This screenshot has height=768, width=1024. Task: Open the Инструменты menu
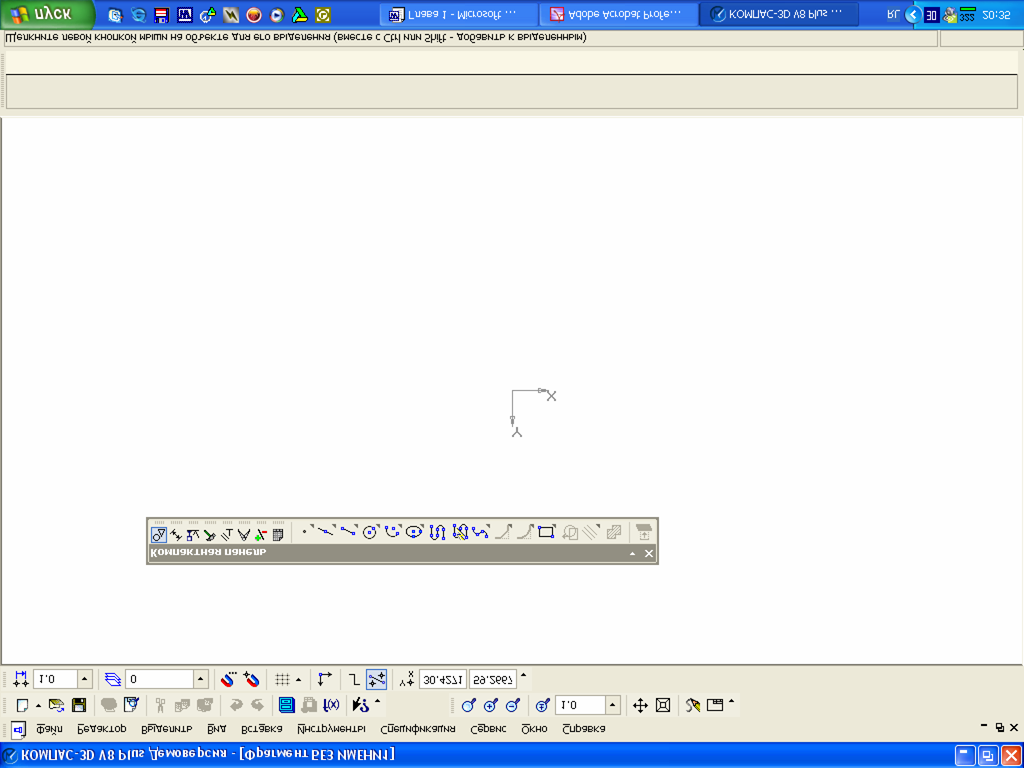click(331, 728)
